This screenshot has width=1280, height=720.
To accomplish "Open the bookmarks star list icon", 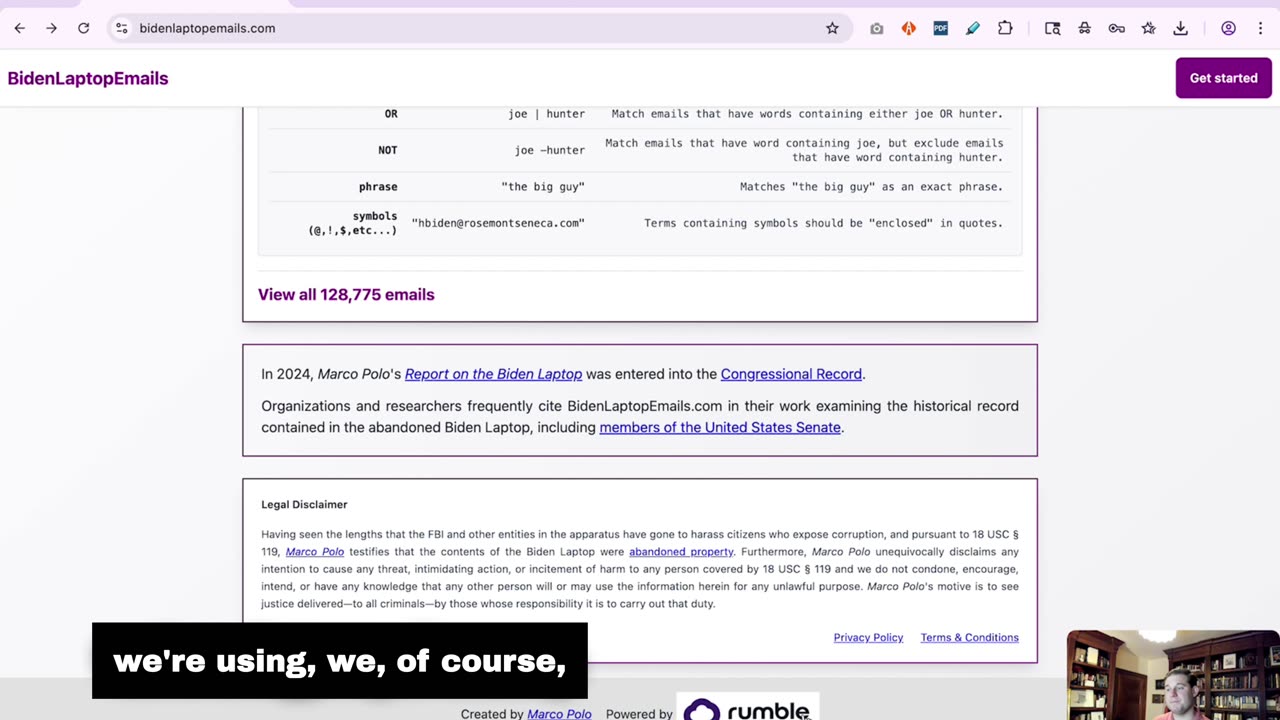I will (1148, 29).
